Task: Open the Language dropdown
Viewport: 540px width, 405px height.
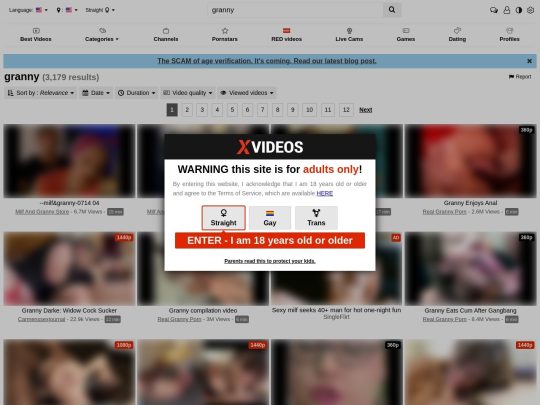Action: tap(28, 10)
